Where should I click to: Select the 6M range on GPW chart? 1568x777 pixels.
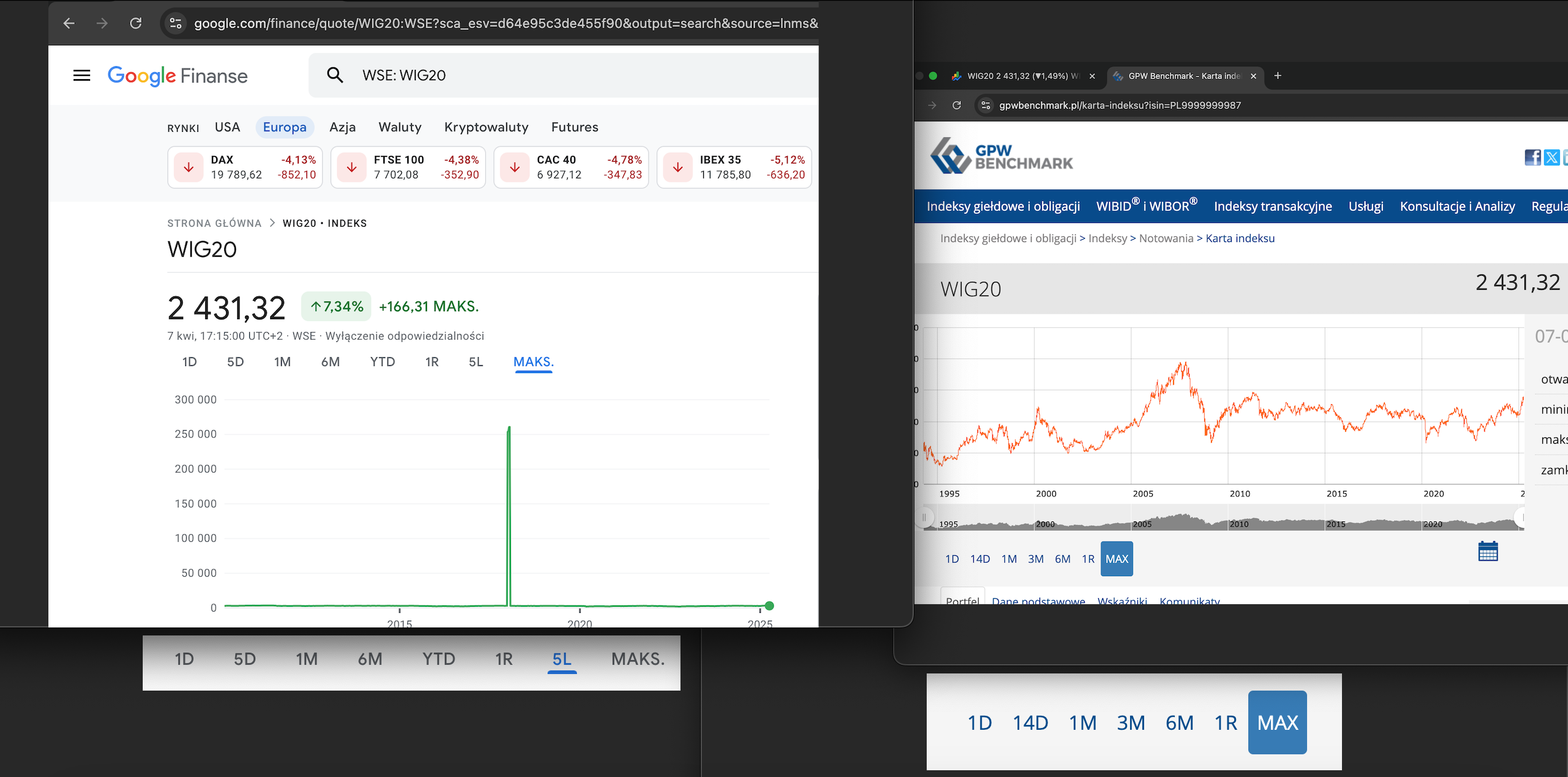pyautogui.click(x=1062, y=559)
